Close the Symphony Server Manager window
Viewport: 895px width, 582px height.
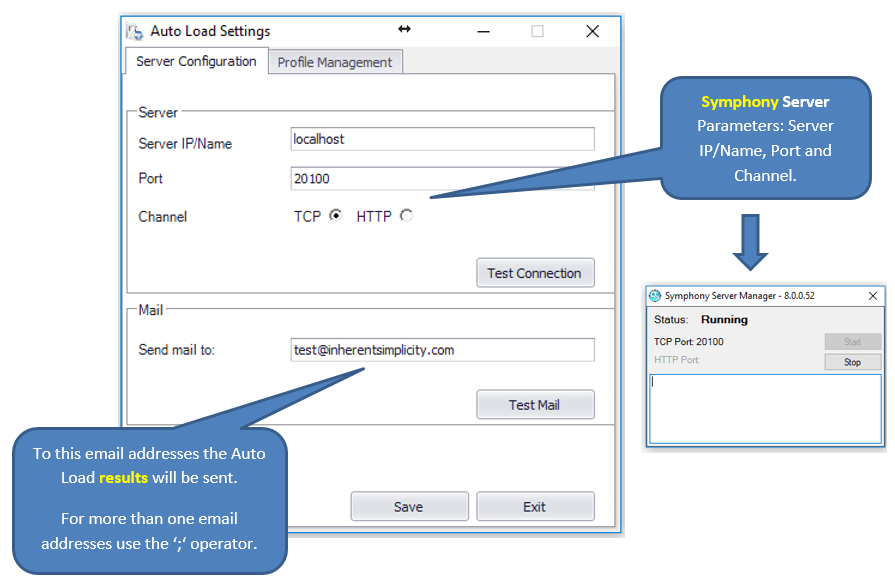872,295
